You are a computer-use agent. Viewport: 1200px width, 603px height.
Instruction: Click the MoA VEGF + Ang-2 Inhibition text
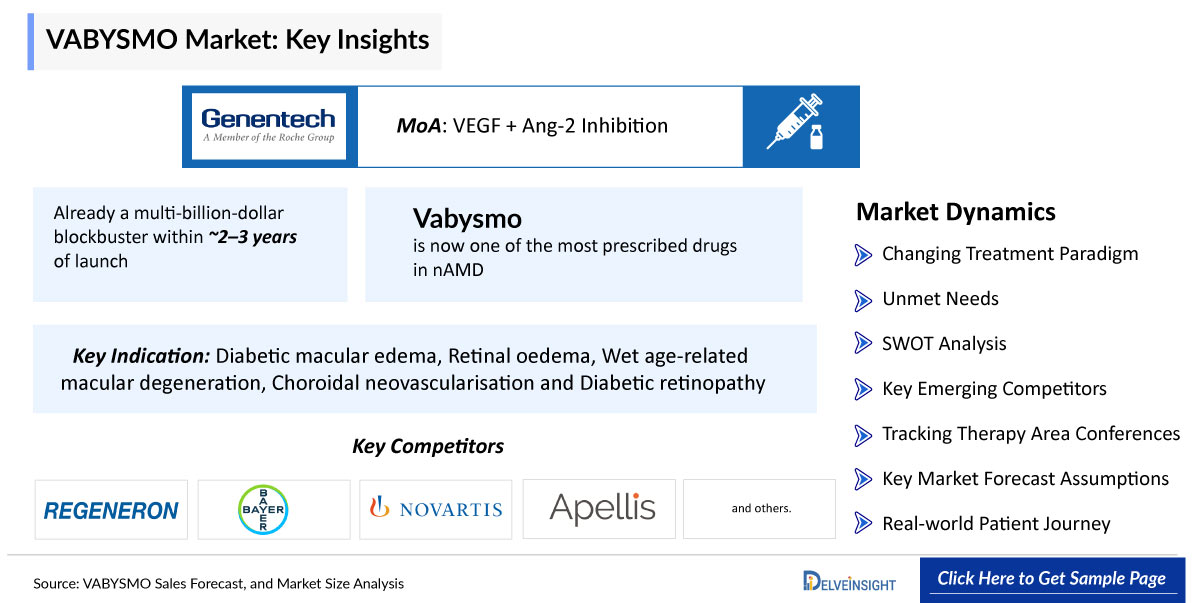click(532, 126)
